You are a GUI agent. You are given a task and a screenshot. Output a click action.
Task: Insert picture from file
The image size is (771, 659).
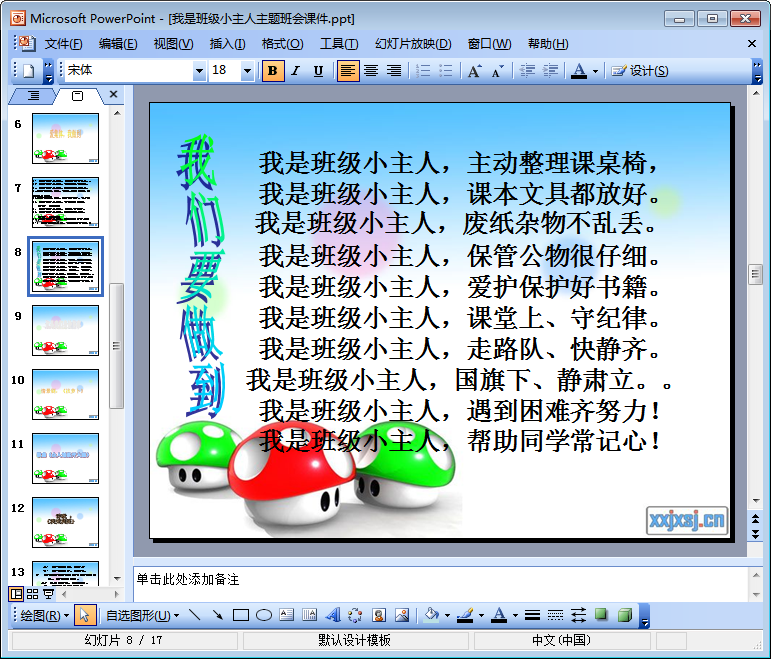pos(402,615)
